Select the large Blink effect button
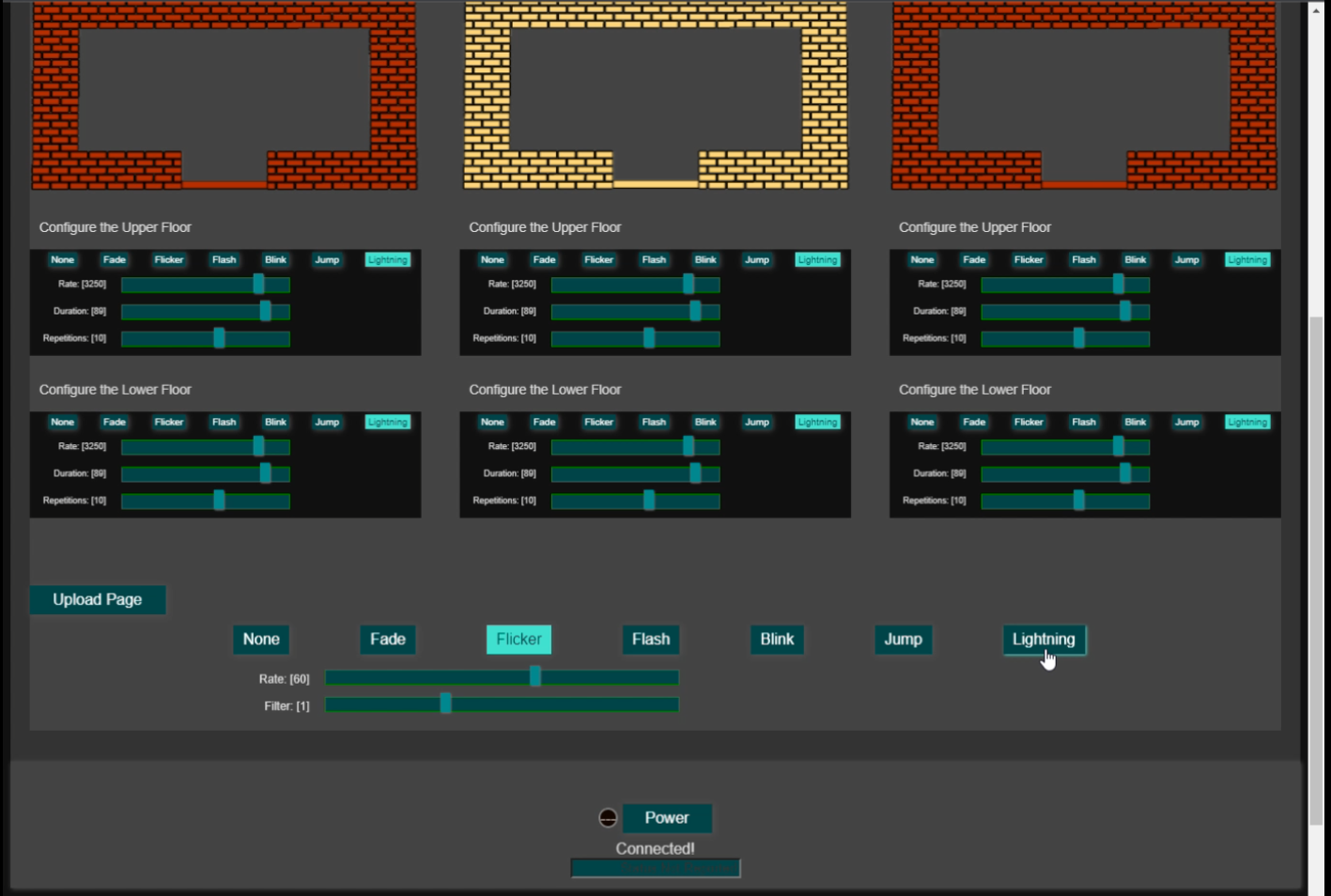1331x896 pixels. [x=777, y=640]
